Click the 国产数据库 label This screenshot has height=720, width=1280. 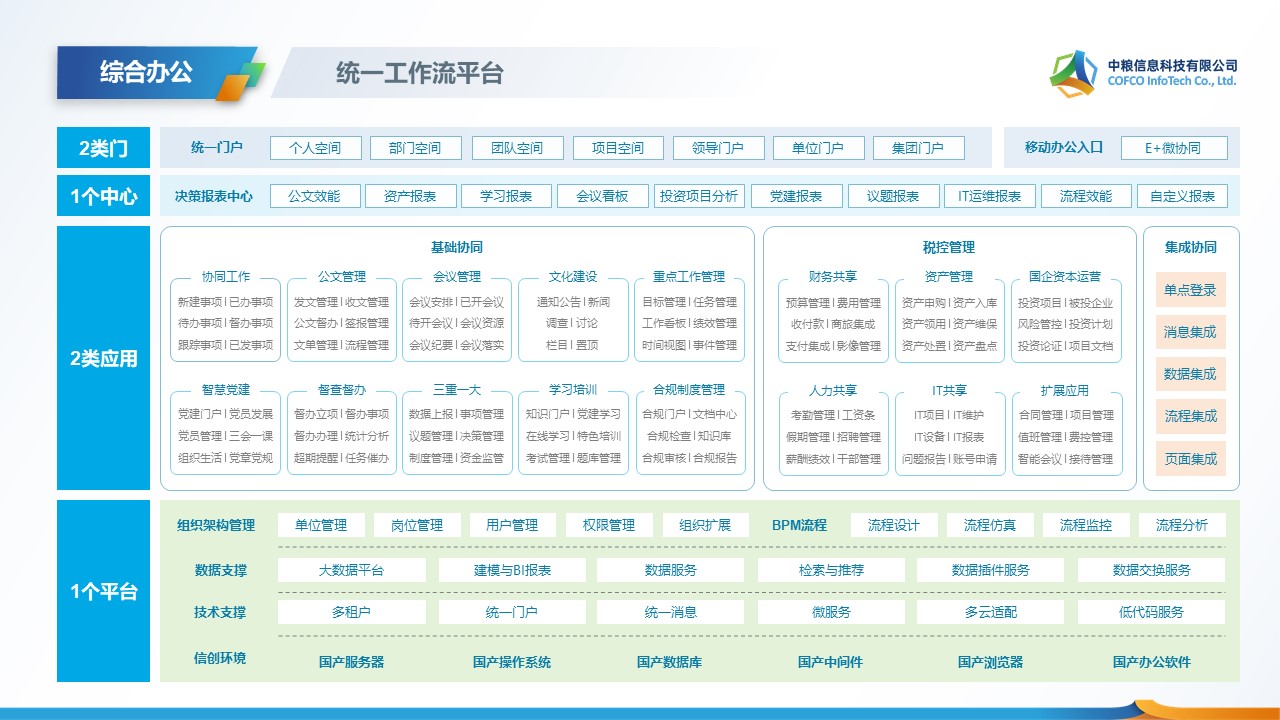coord(669,662)
